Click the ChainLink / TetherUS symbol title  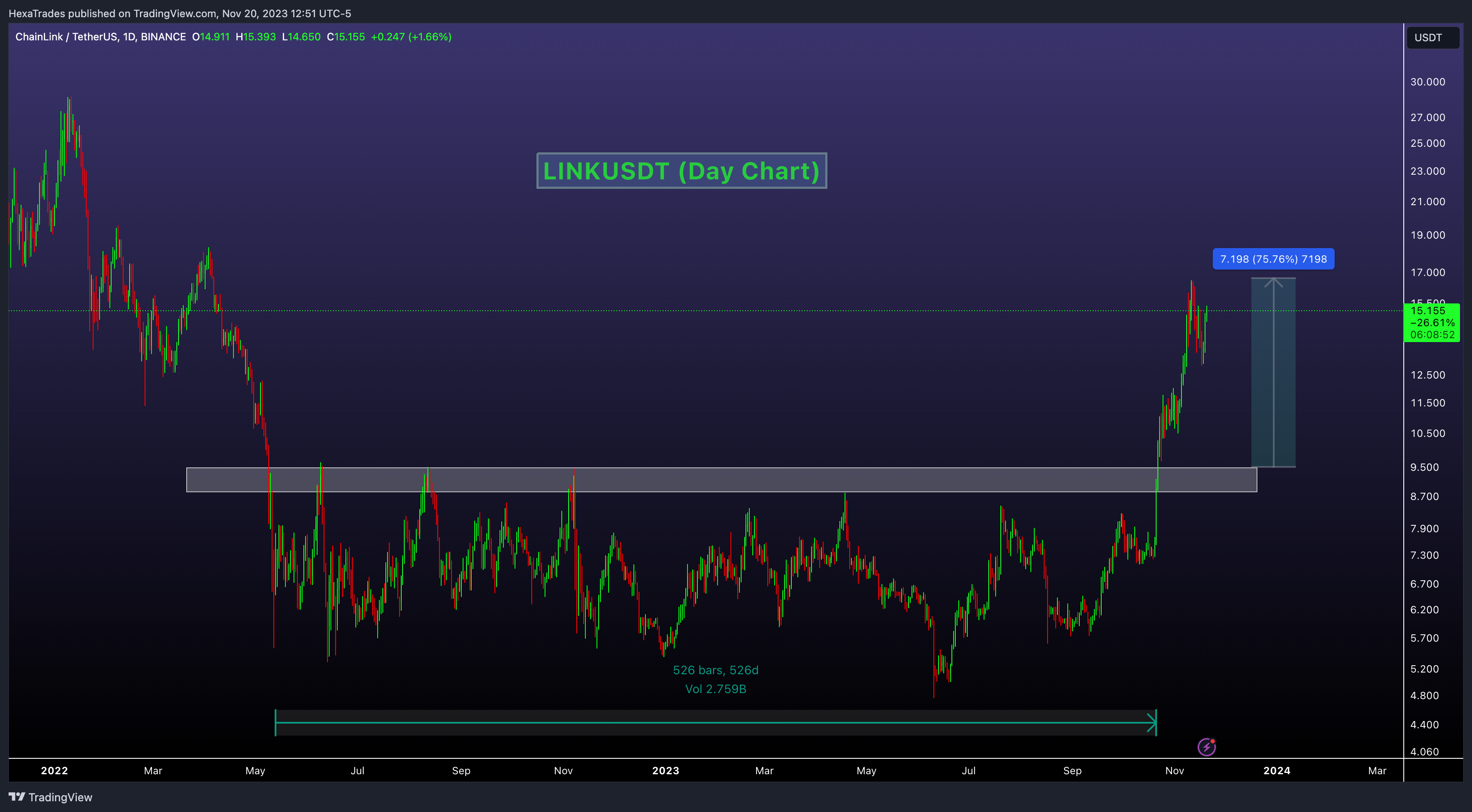click(100, 36)
